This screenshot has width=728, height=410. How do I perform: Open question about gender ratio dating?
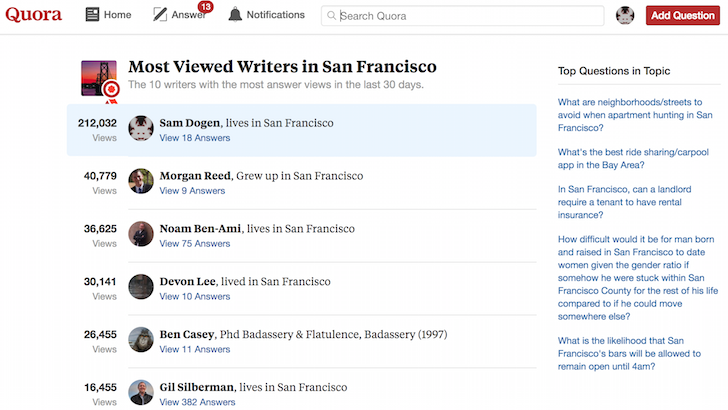pos(638,278)
